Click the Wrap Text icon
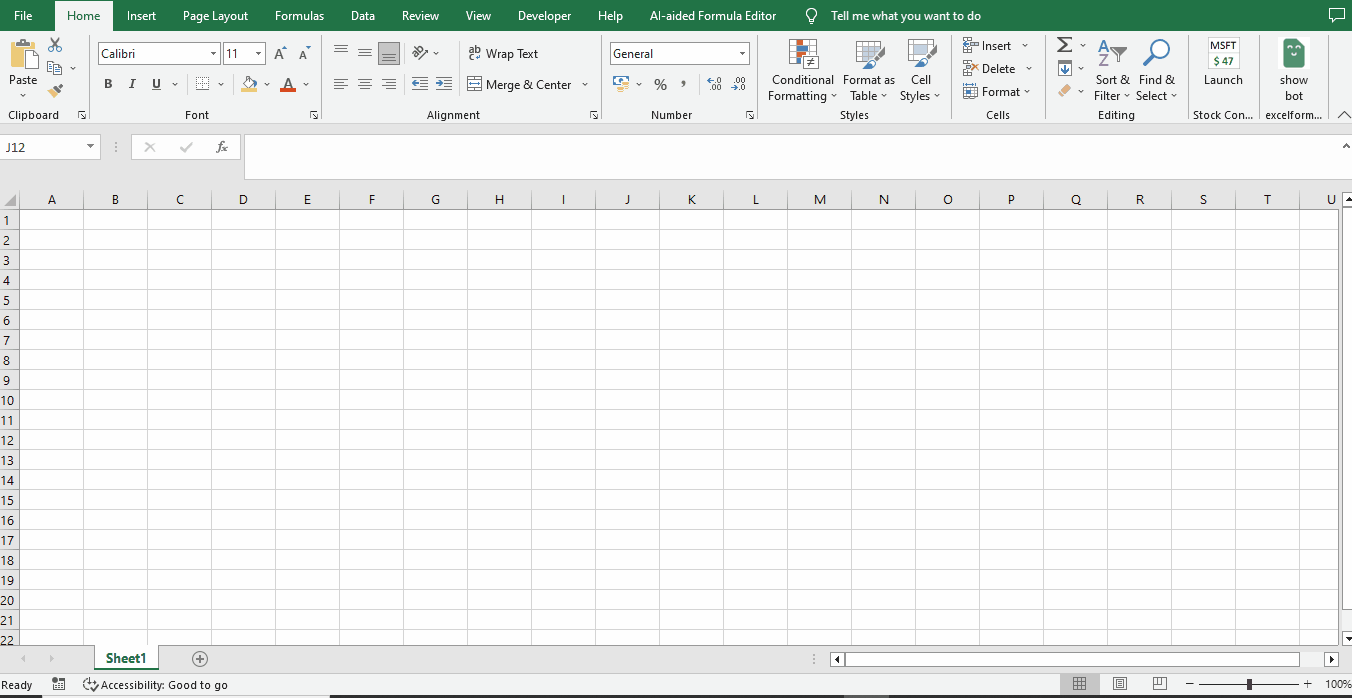This screenshot has height=698, width=1352. [474, 53]
